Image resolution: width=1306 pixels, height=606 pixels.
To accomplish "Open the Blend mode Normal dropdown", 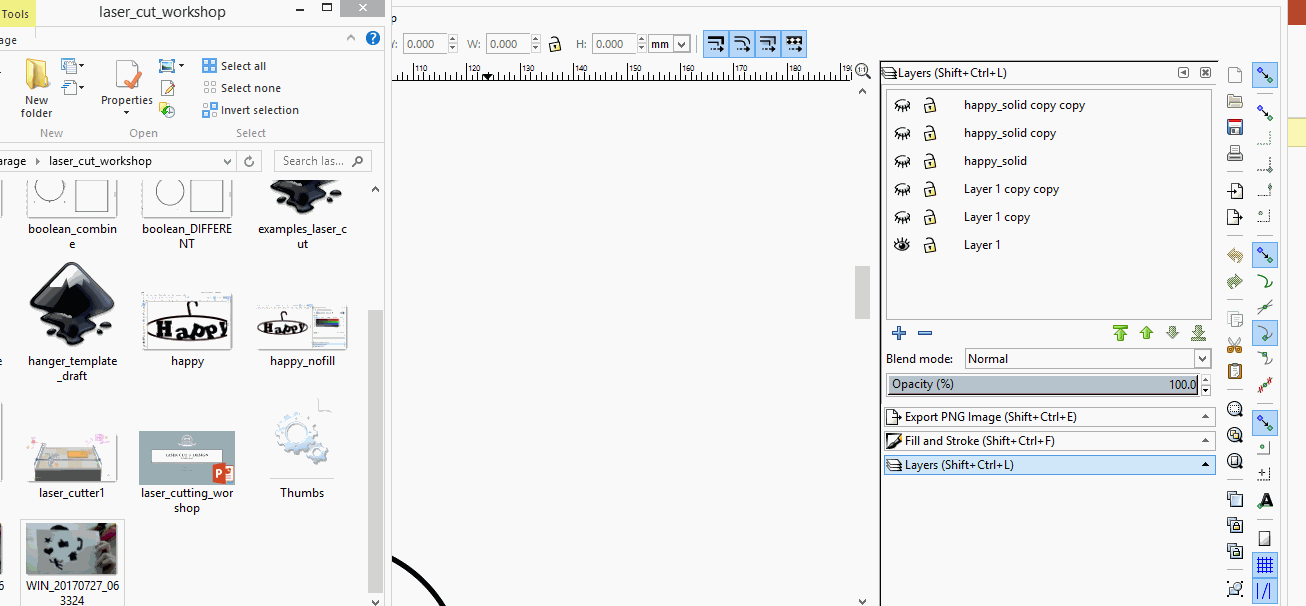I will point(1088,359).
